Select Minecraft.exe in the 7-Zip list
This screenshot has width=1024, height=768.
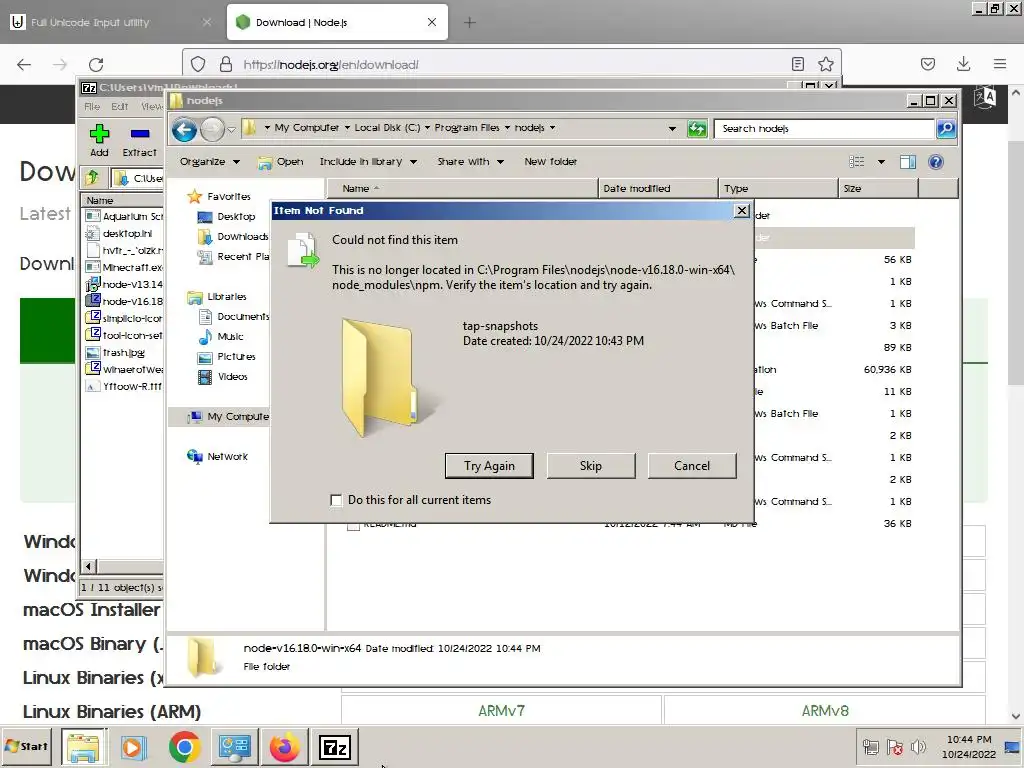pyautogui.click(x=124, y=267)
